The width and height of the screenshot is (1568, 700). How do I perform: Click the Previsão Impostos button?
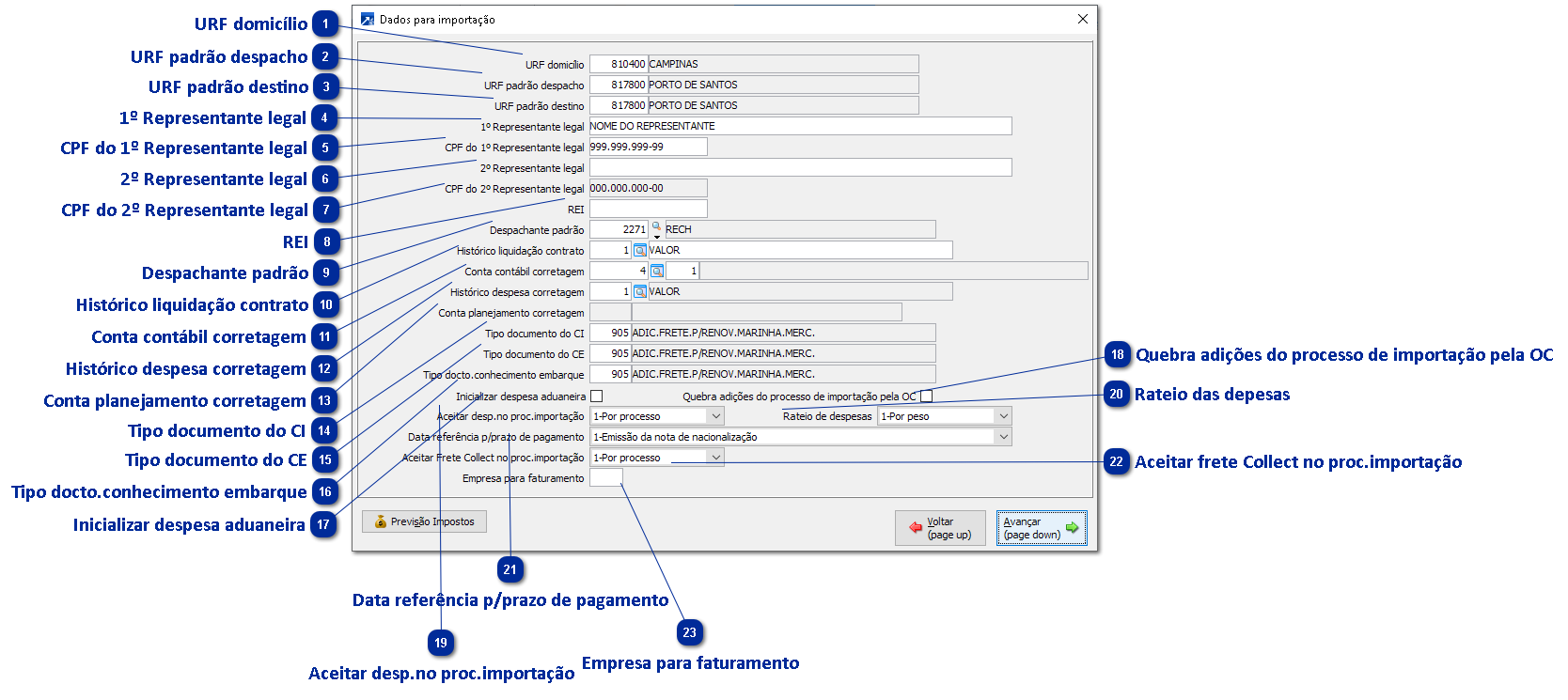click(x=425, y=521)
